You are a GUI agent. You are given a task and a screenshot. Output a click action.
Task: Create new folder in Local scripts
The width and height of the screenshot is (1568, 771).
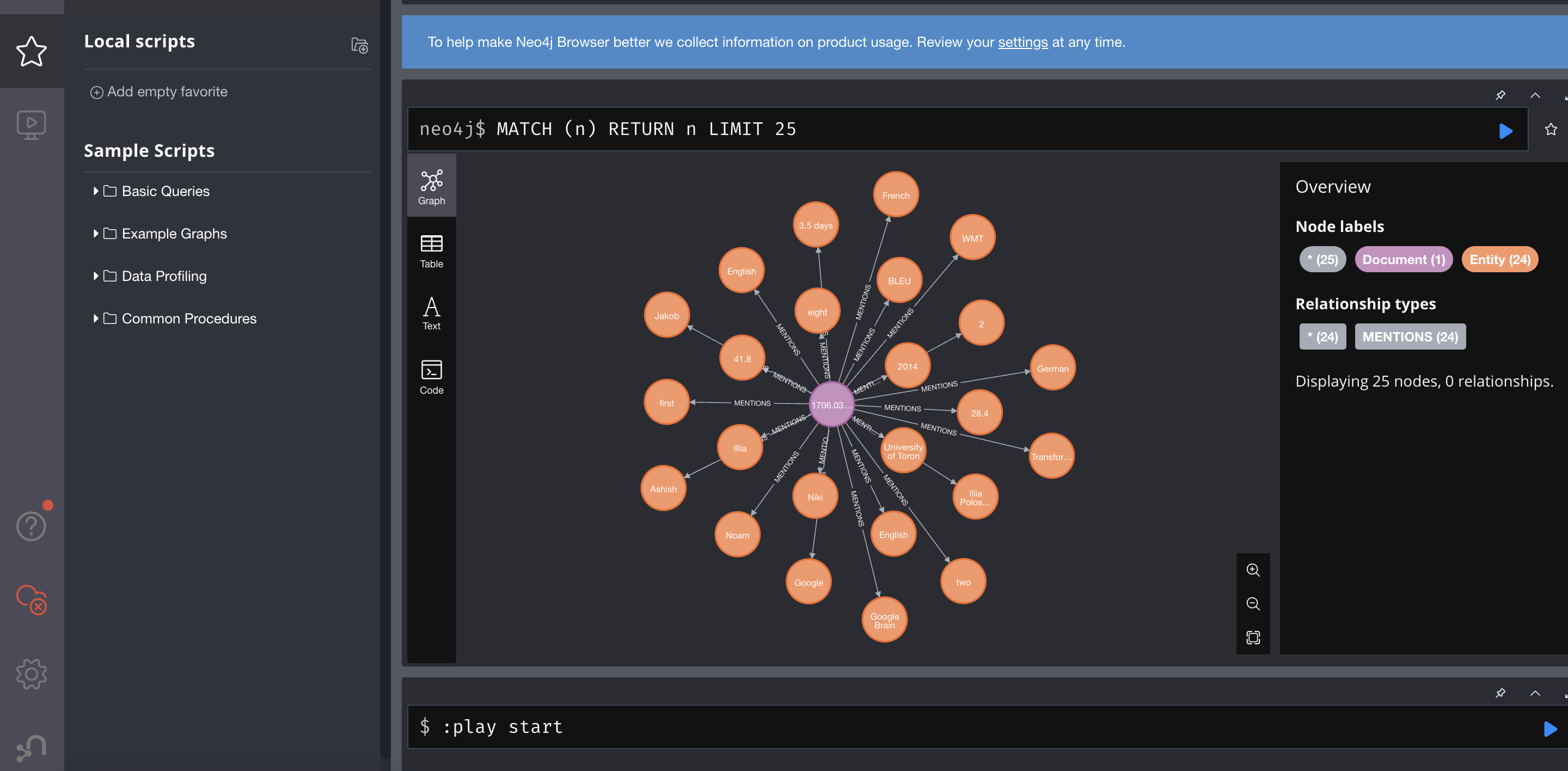click(359, 46)
